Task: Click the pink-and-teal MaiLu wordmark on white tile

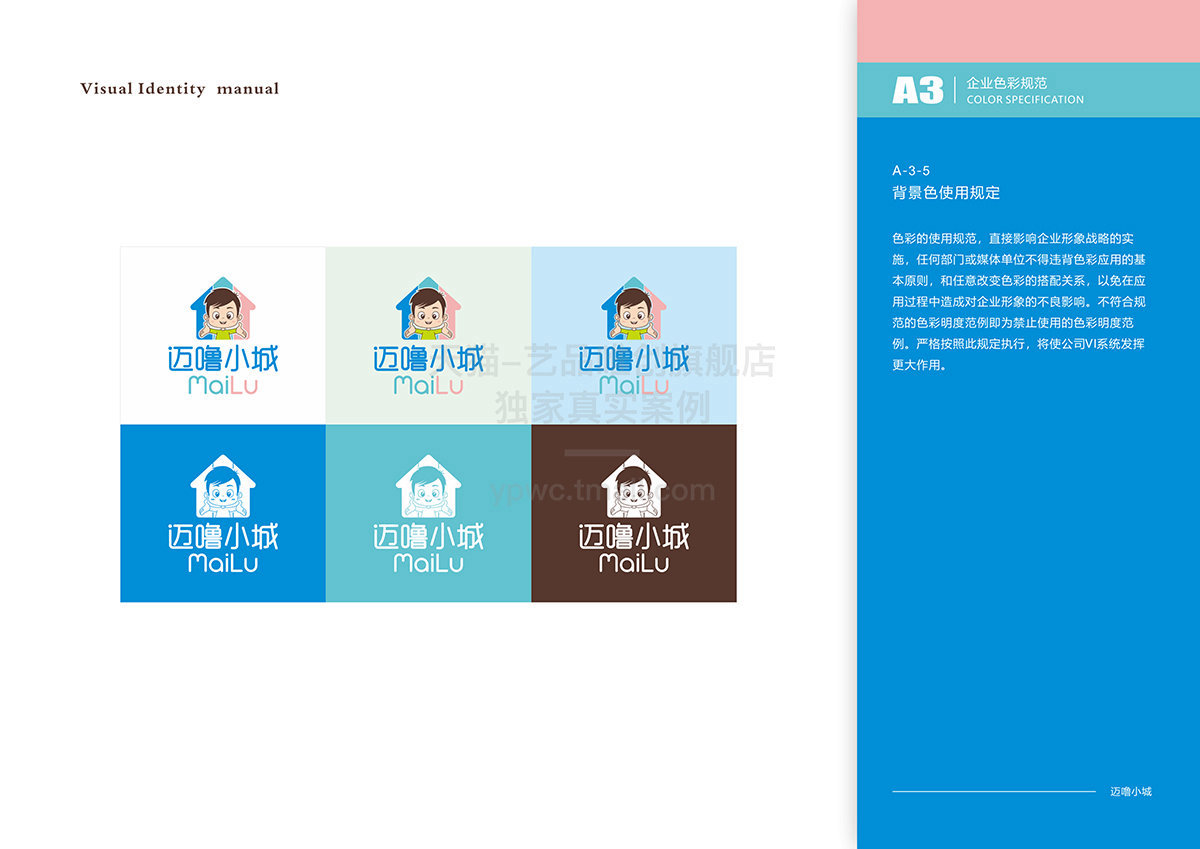Action: pyautogui.click(x=223, y=386)
